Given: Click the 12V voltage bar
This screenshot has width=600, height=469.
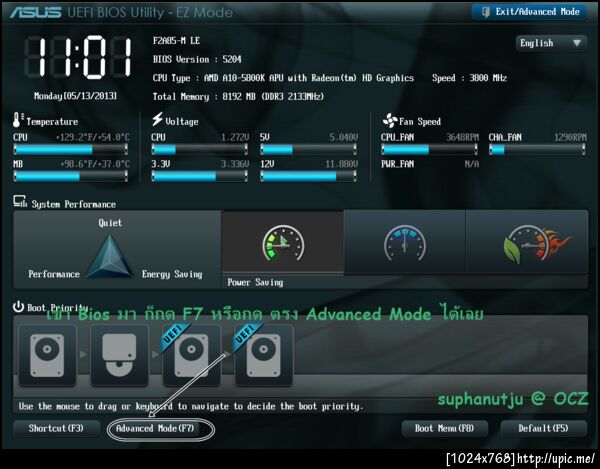Looking at the screenshot, I should (308, 176).
